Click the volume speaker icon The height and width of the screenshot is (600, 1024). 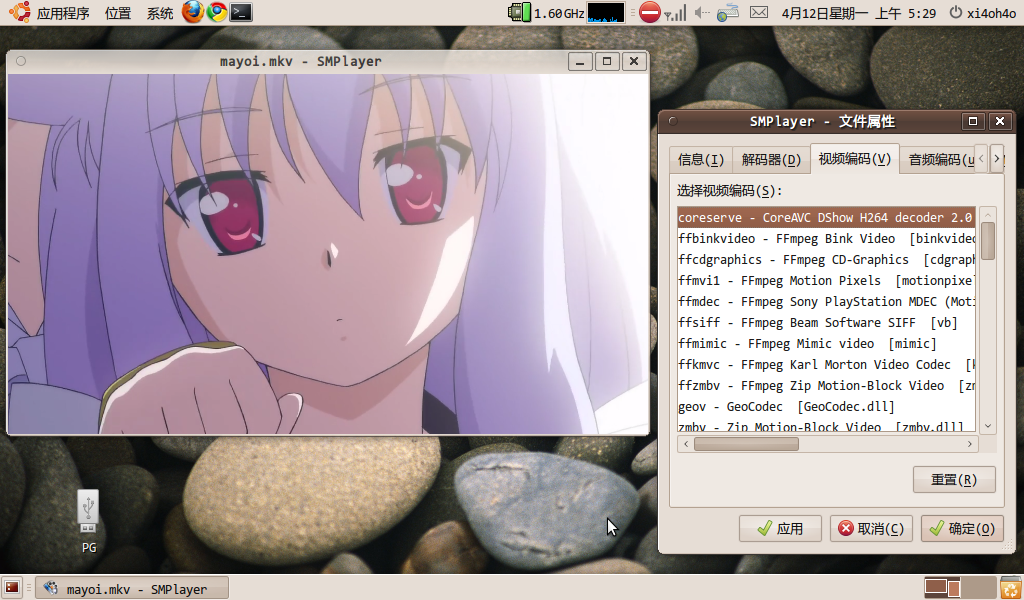coord(702,13)
